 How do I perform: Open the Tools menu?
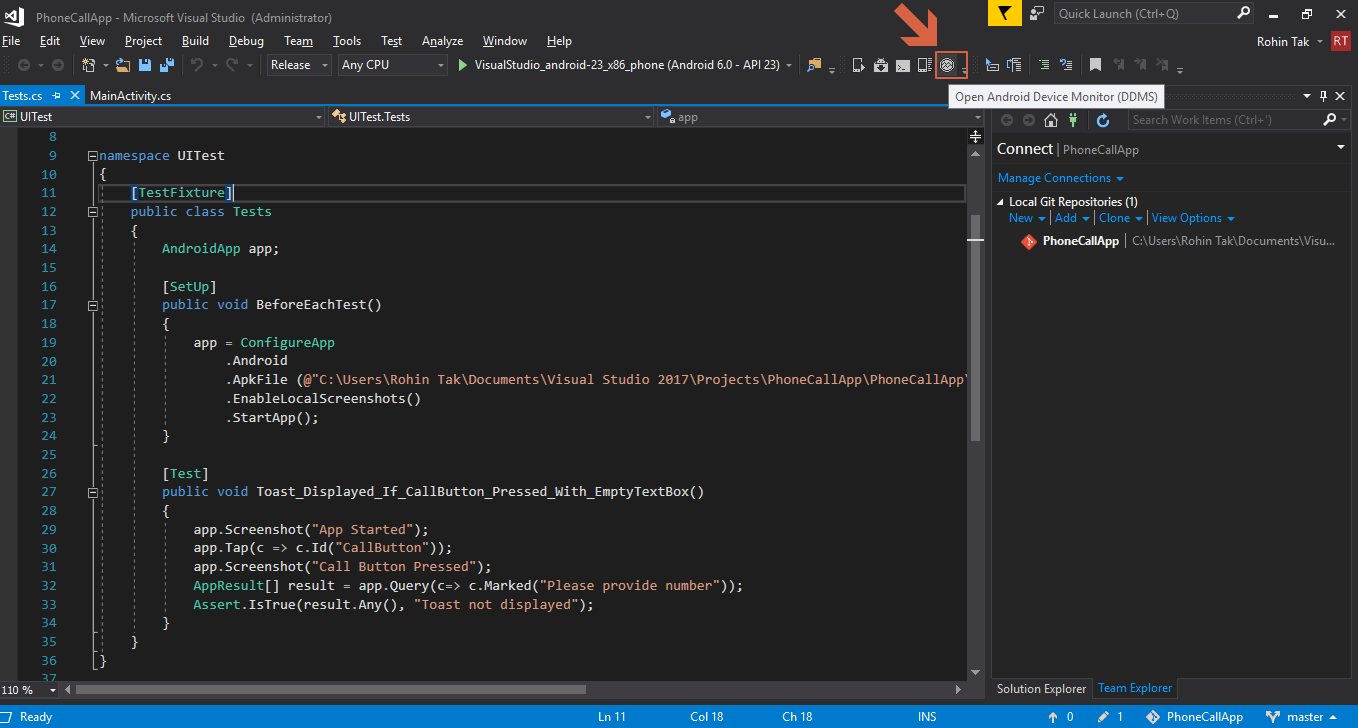pyautogui.click(x=347, y=41)
